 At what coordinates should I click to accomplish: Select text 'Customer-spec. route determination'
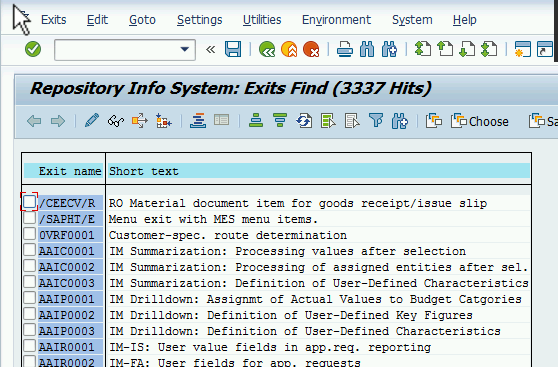(228, 235)
